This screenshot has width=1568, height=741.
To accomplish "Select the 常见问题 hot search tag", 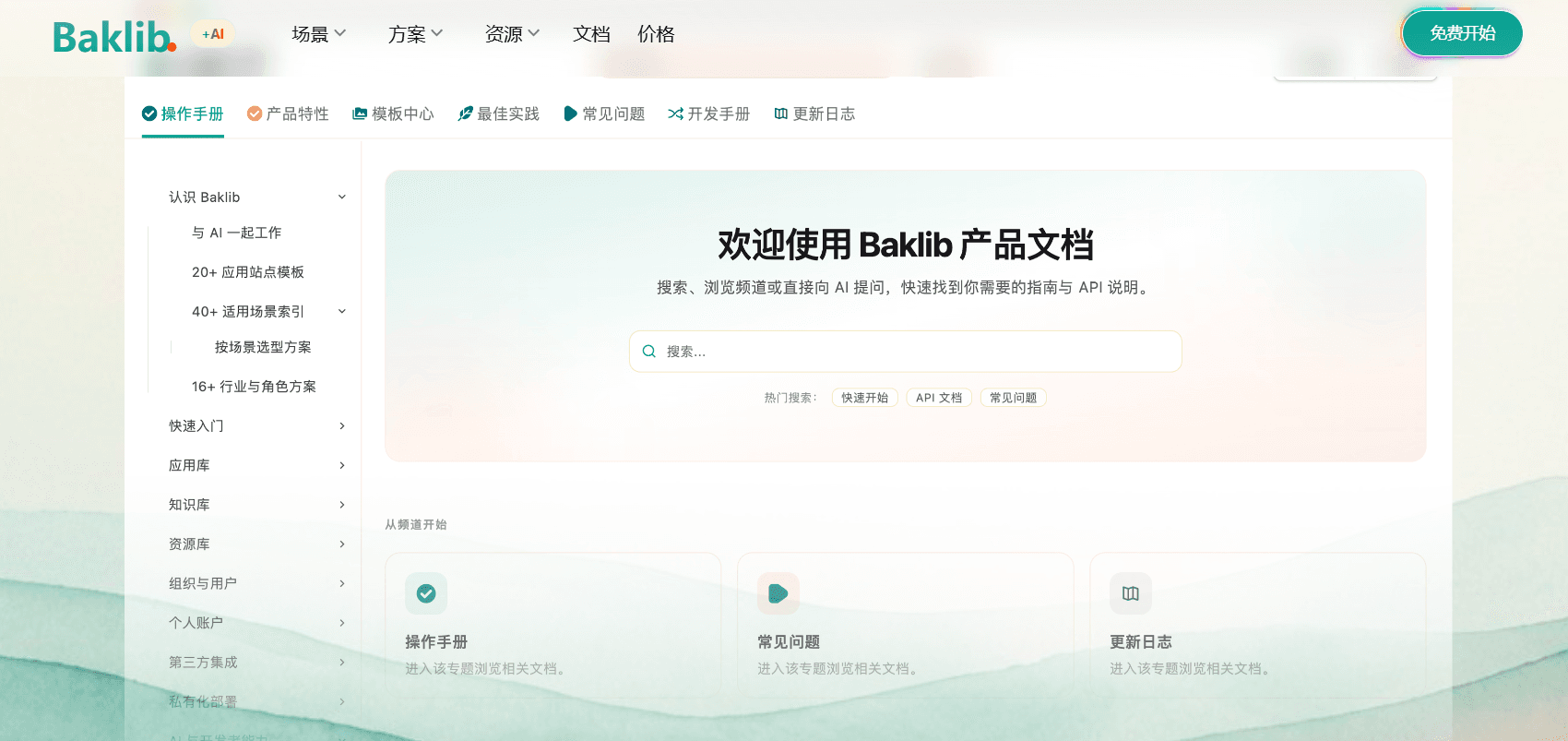I will (1013, 398).
